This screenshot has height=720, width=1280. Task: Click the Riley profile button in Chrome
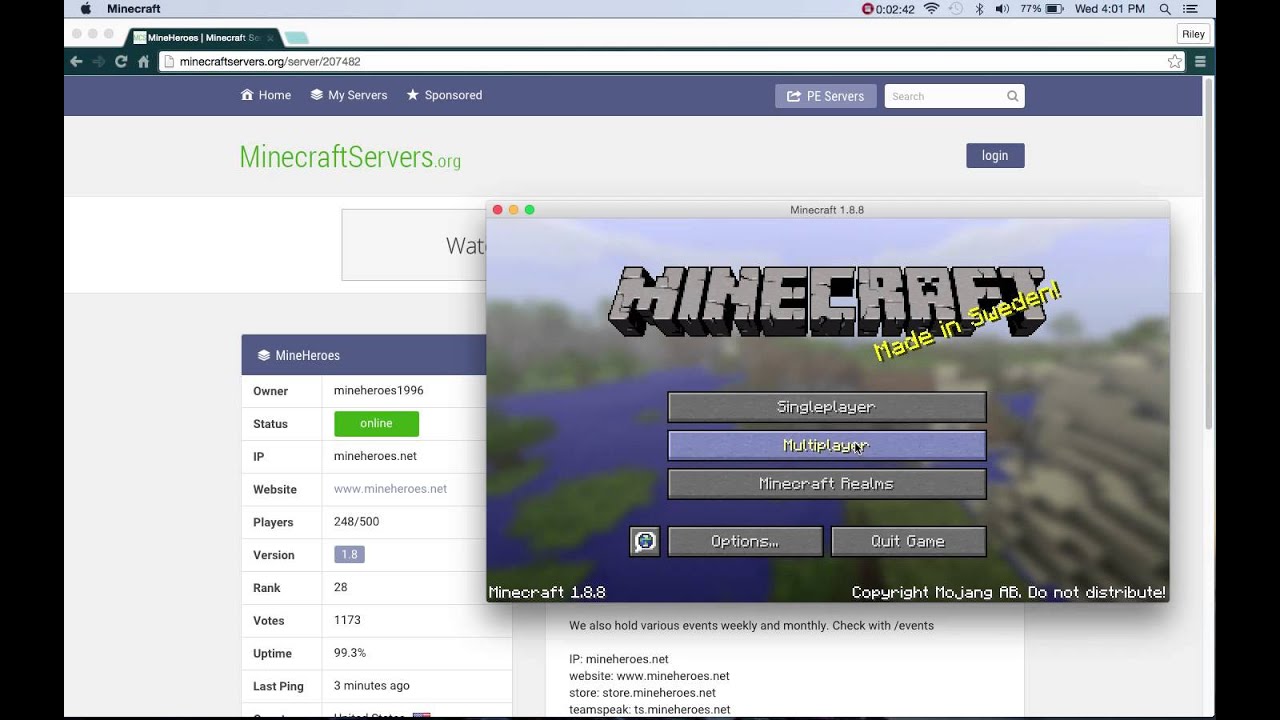pyautogui.click(x=1193, y=34)
